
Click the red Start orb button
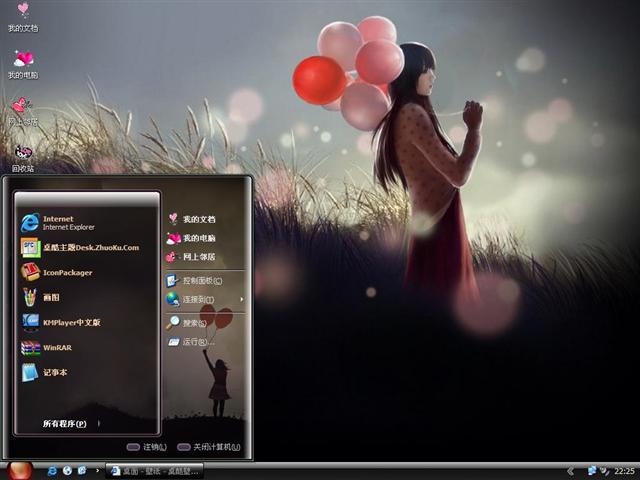[20, 470]
